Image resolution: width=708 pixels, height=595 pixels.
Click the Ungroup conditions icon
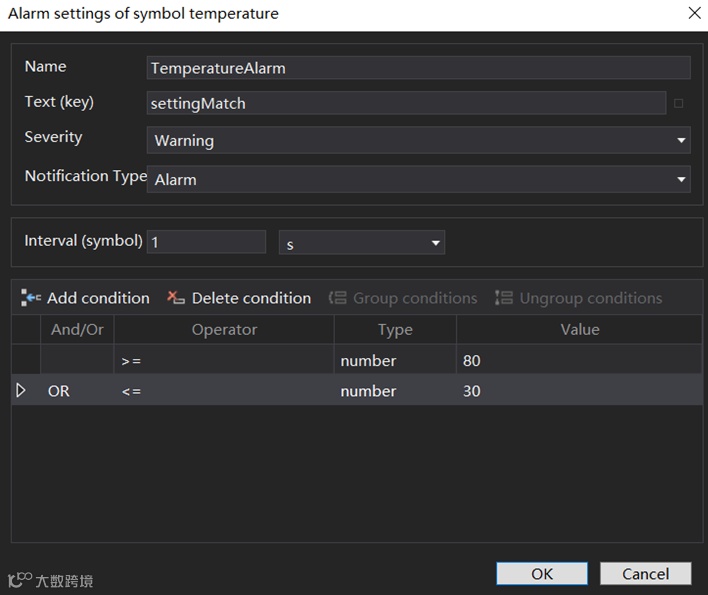tap(504, 298)
